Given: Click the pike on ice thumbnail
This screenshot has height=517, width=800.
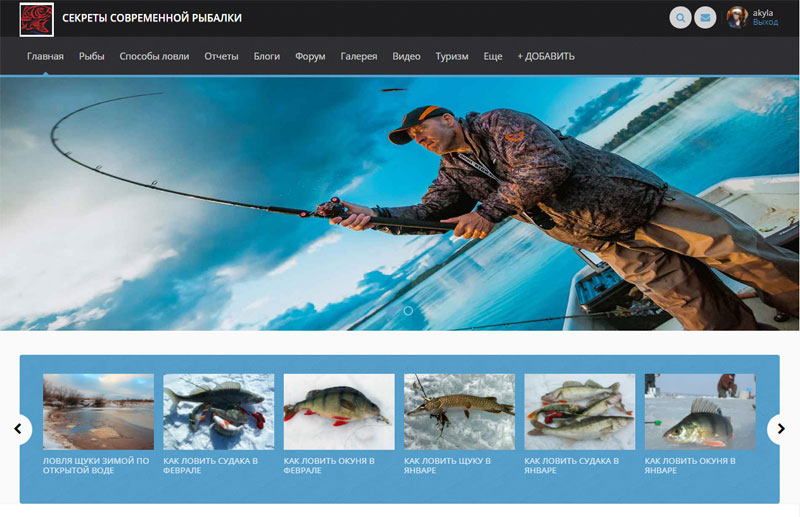Looking at the screenshot, I should pos(460,412).
